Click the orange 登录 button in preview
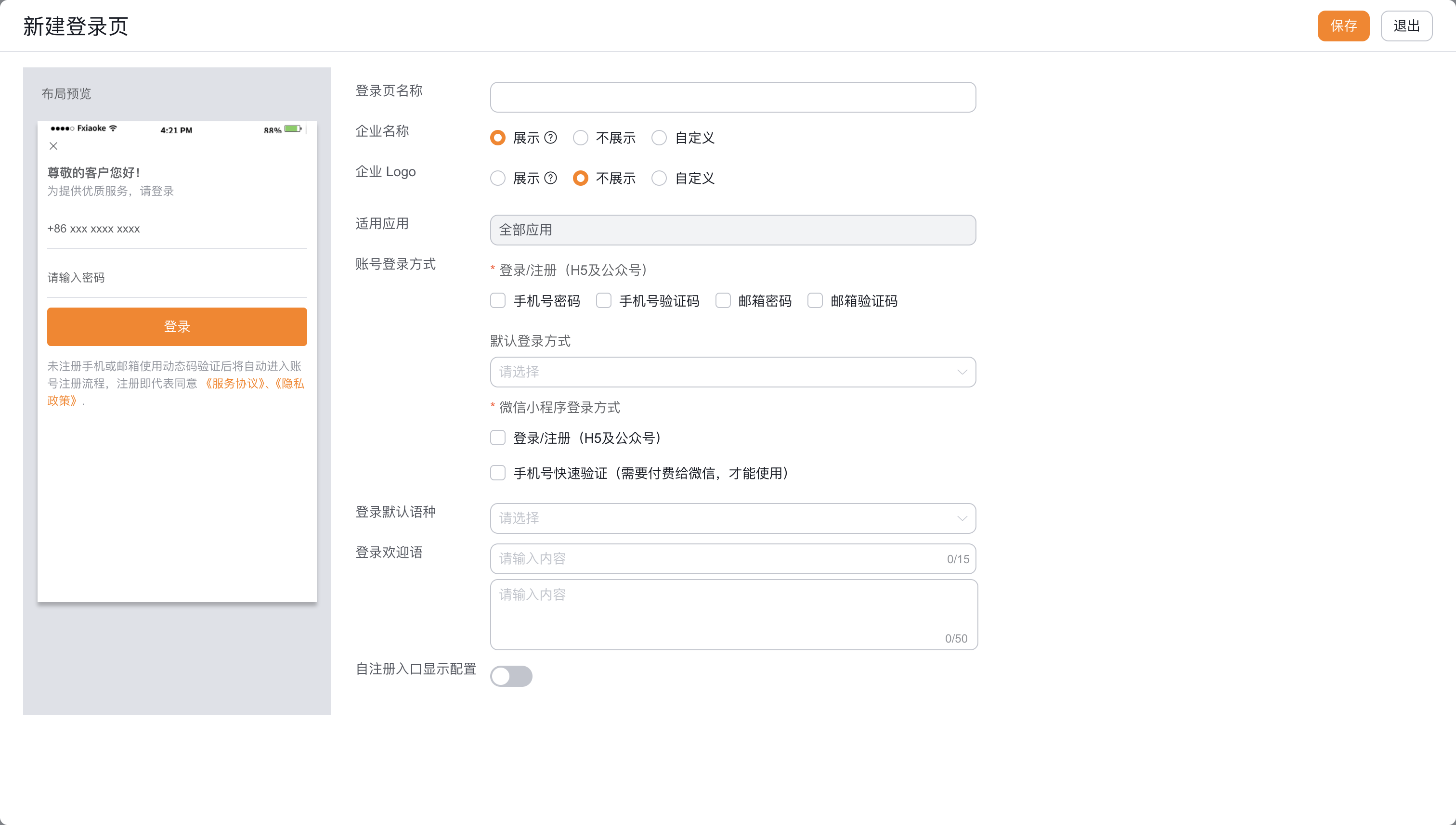1456x825 pixels. [x=177, y=326]
